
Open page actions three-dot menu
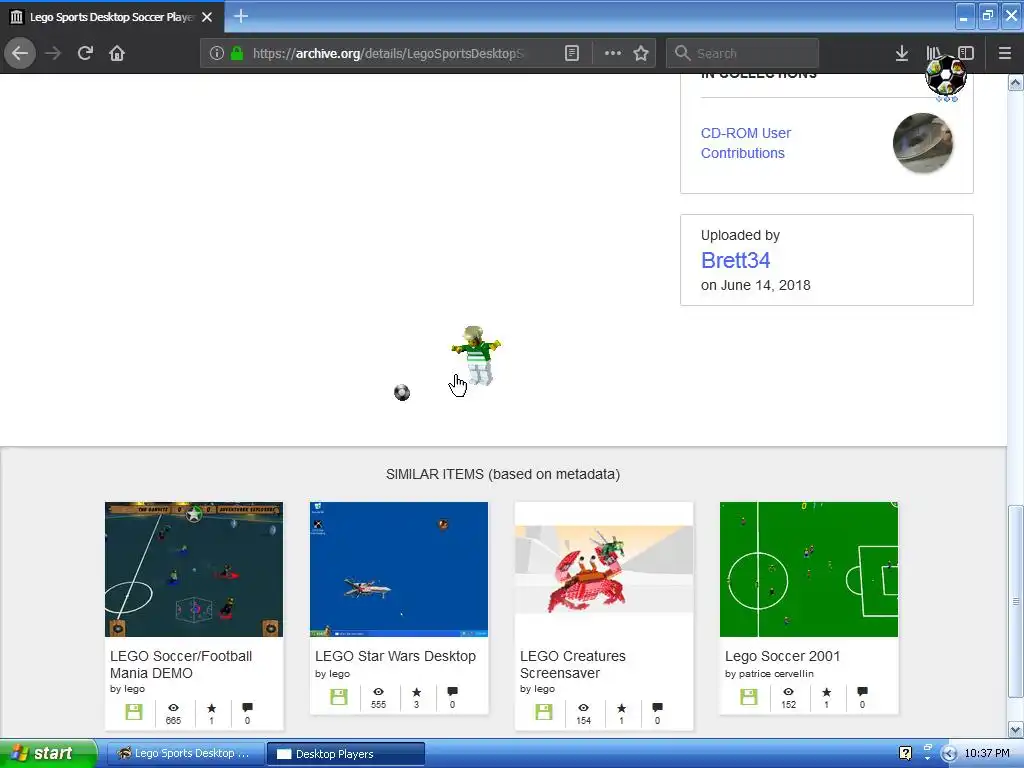613,53
